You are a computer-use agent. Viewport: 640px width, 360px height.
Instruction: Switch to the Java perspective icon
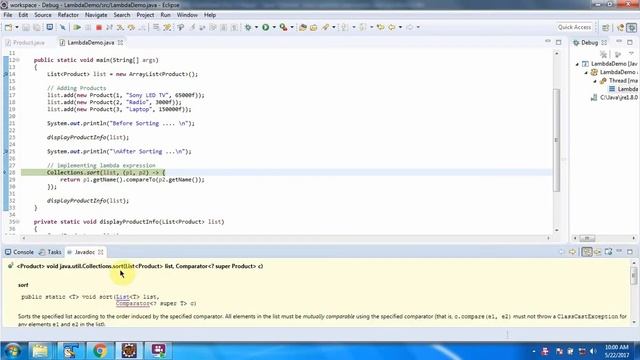[621, 27]
